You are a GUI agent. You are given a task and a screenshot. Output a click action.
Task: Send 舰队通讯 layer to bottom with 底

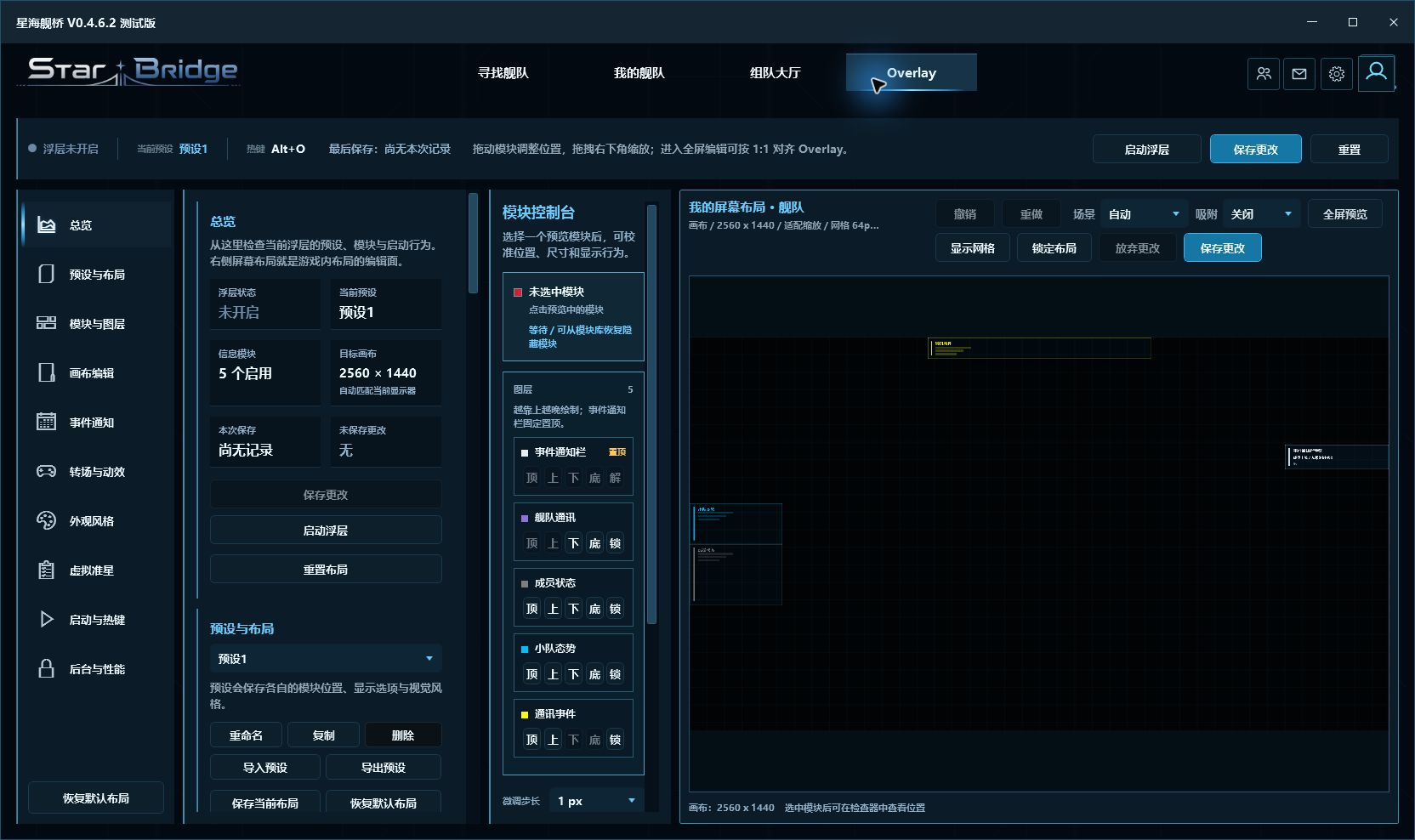(x=594, y=543)
